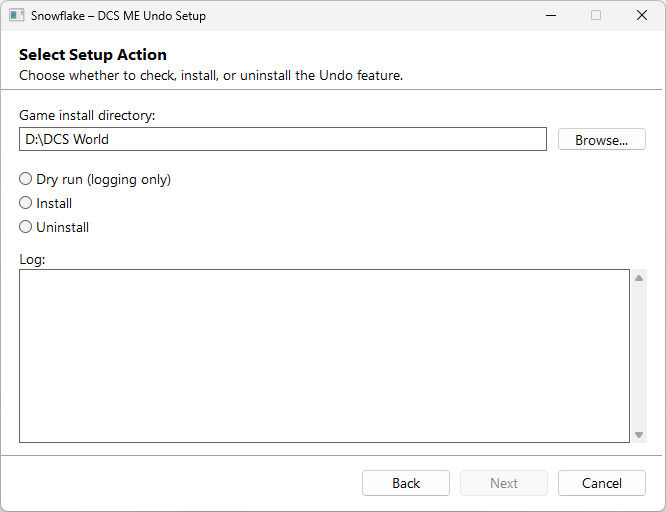This screenshot has height=512, width=666.
Task: Click the 'Choose whether to check, install' description
Action: click(x=211, y=75)
